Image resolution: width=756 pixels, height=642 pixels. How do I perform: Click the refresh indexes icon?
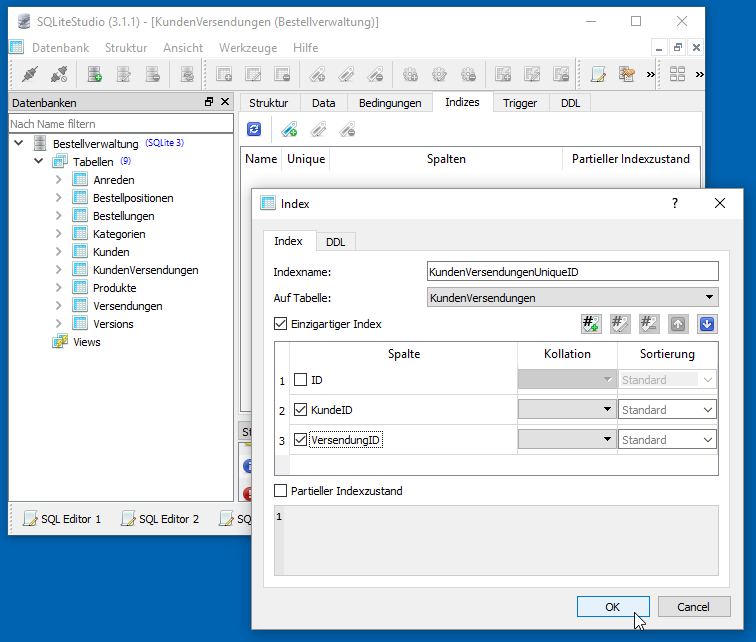[254, 129]
